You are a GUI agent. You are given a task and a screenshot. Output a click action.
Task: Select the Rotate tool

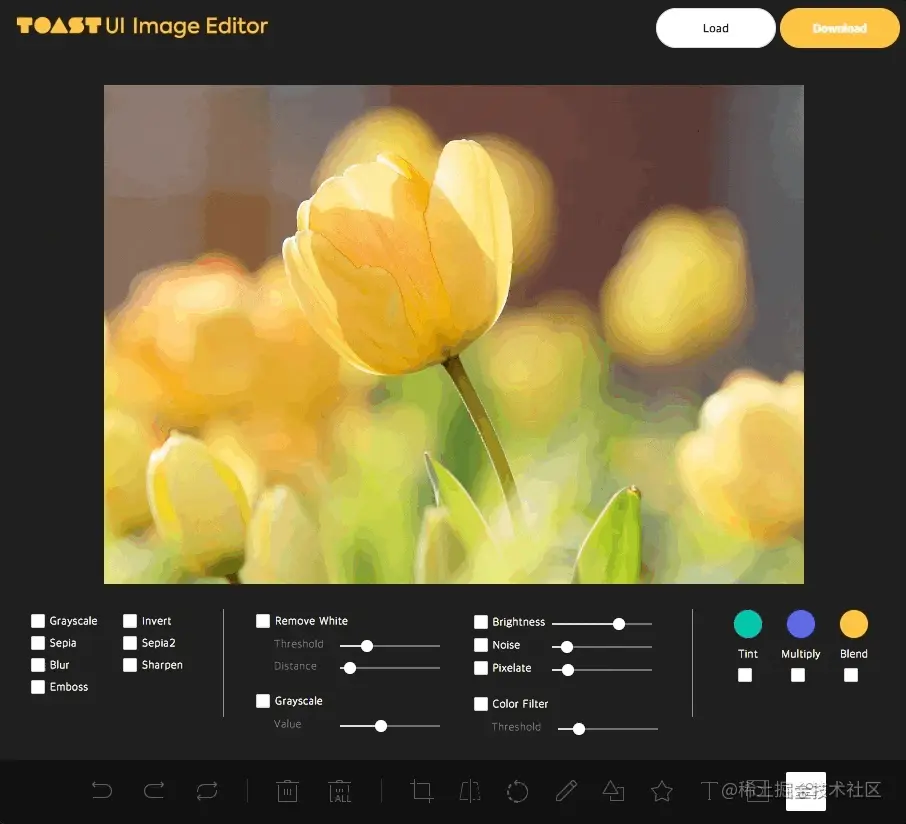(517, 792)
